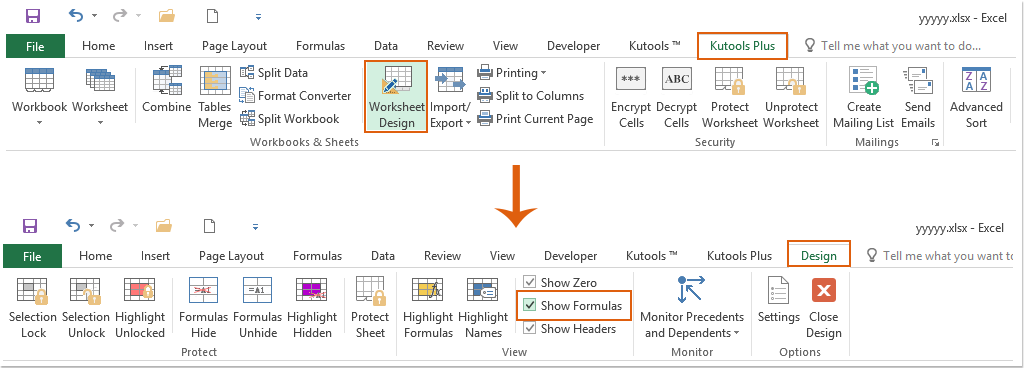This screenshot has height=368, width=1024.
Task: Switch to Data tab in upper ribbon
Action: (x=386, y=46)
